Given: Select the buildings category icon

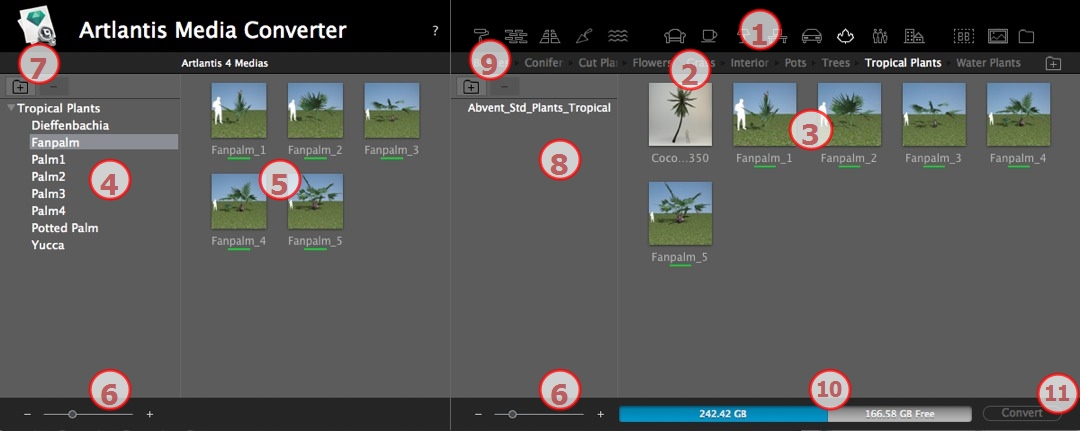Looking at the screenshot, I should (x=914, y=35).
